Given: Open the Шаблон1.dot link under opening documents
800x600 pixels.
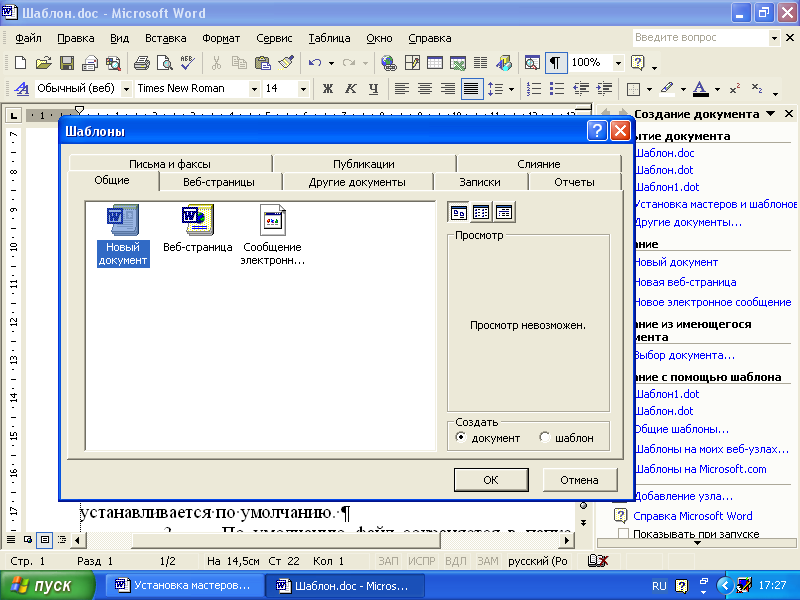Looking at the screenshot, I should [x=667, y=187].
